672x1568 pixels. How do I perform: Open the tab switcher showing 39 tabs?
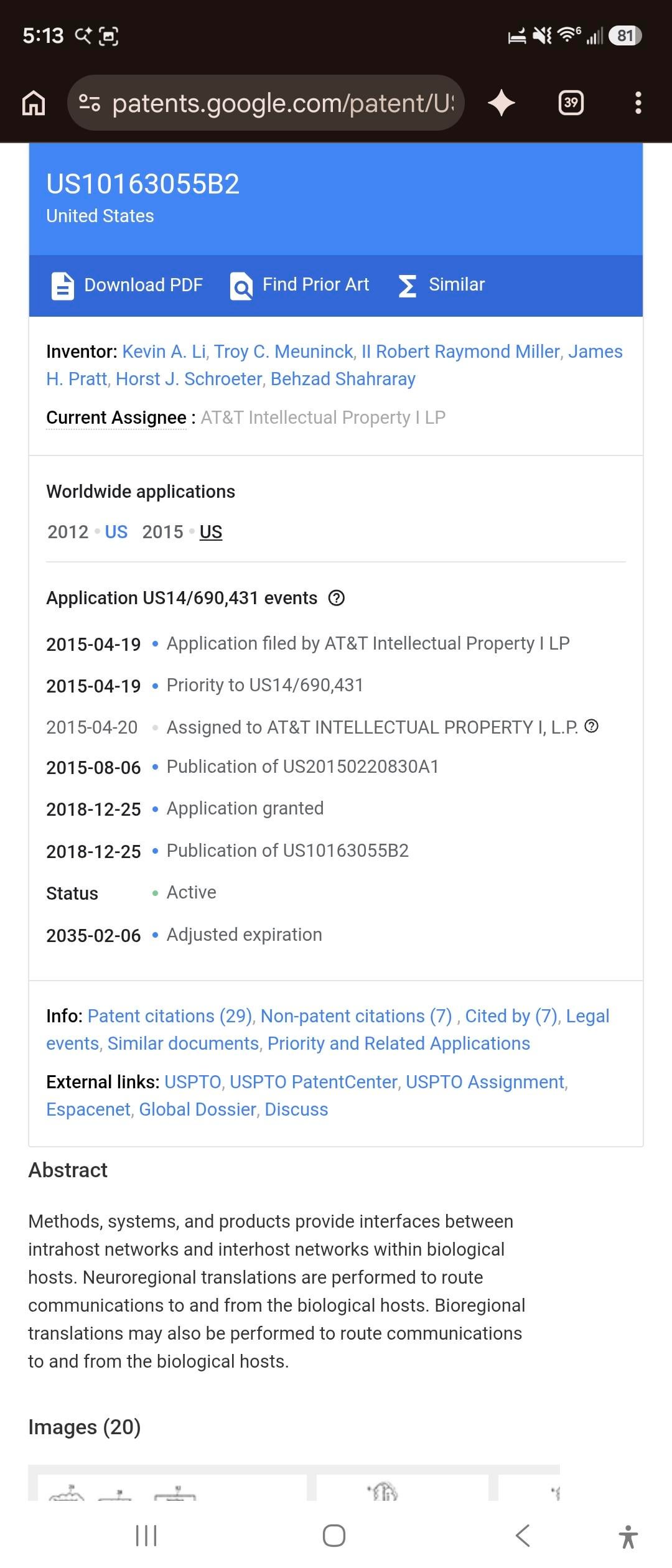coord(571,103)
